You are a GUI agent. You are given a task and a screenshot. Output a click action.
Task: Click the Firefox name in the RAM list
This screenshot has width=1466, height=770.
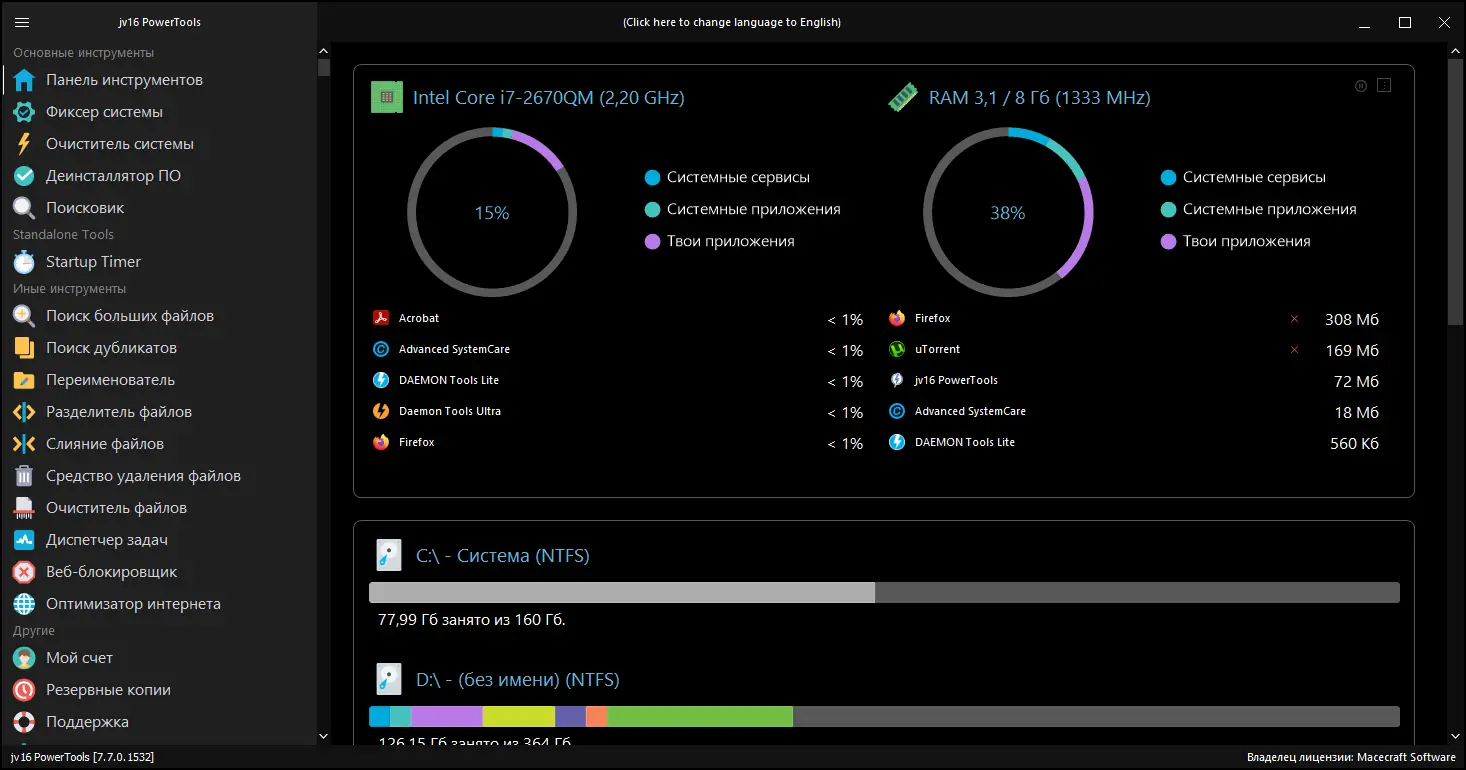[933, 318]
